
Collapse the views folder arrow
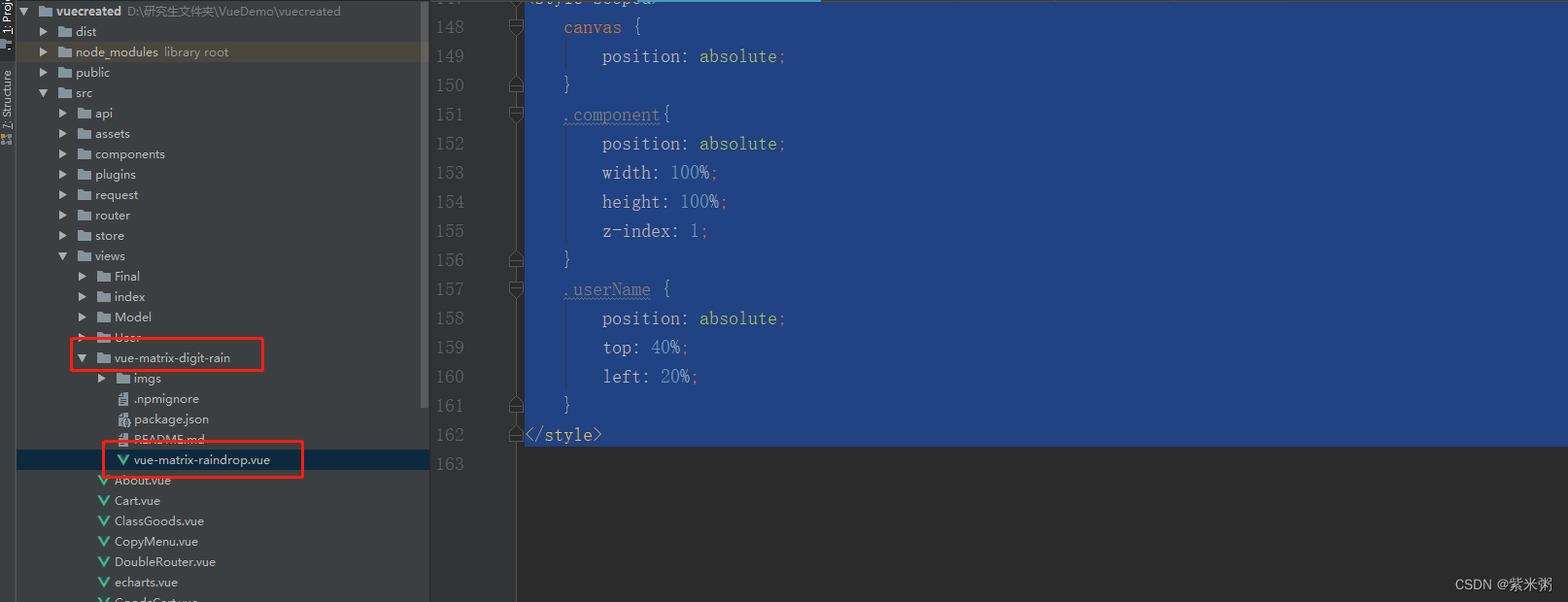[63, 256]
